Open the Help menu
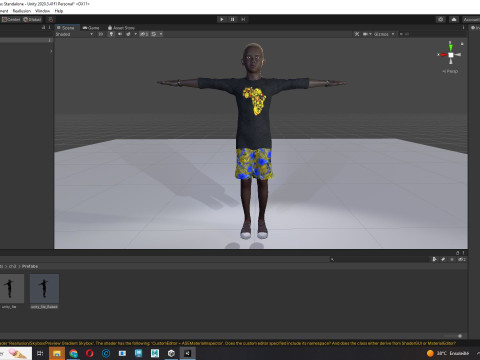480x360 pixels. [59, 11]
